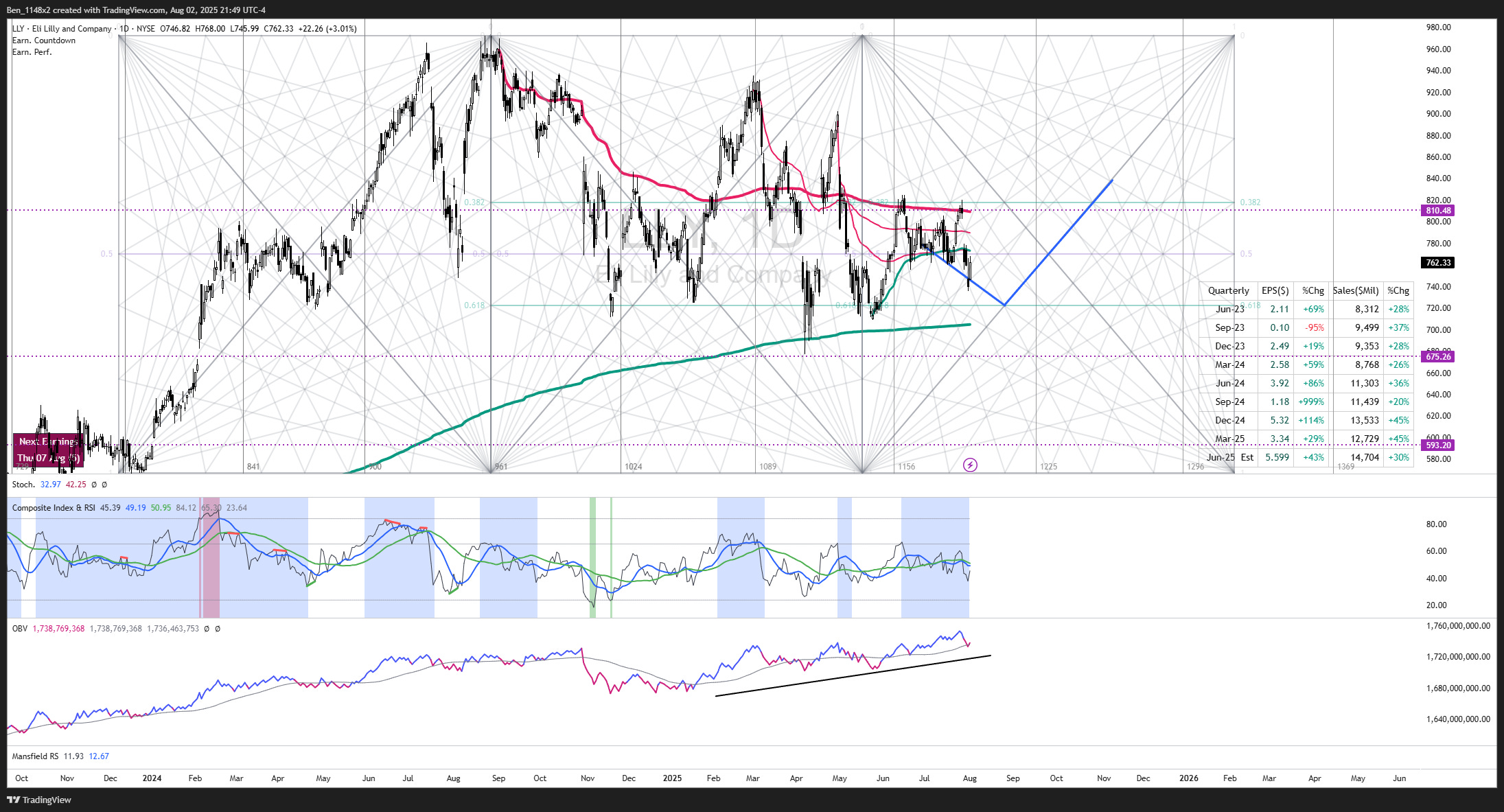The height and width of the screenshot is (812, 1504).
Task: Click the 1D interval in chart legend
Action: tap(124, 29)
